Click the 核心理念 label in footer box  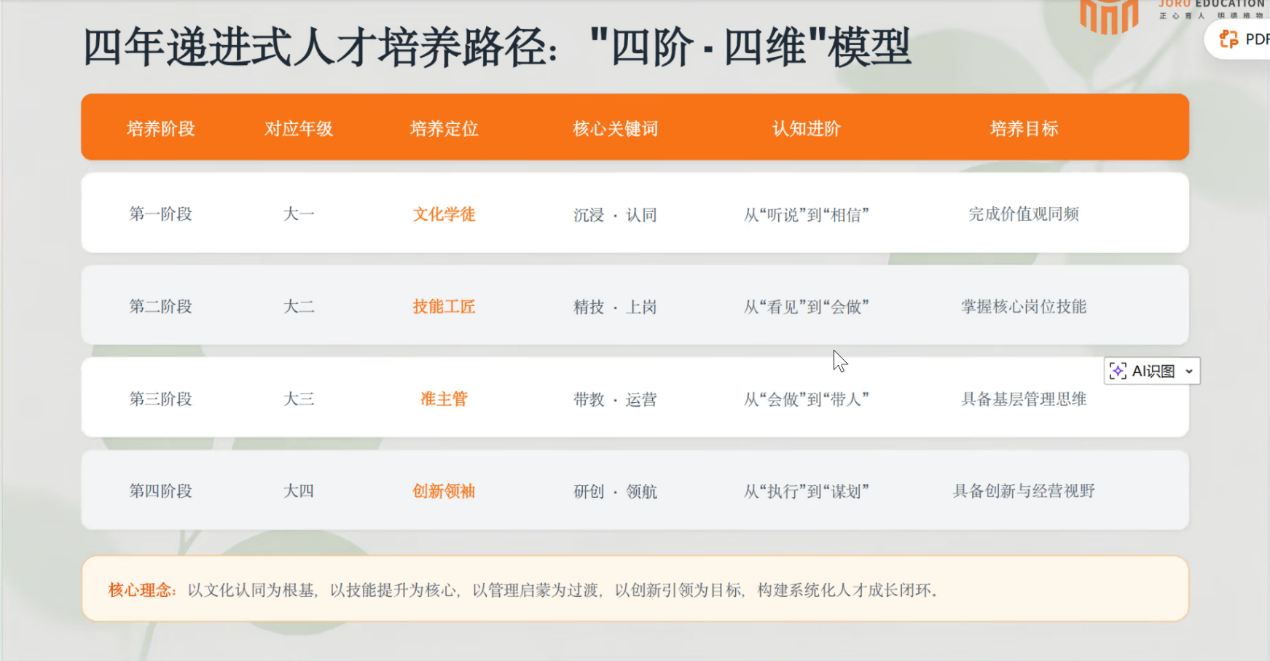144,590
